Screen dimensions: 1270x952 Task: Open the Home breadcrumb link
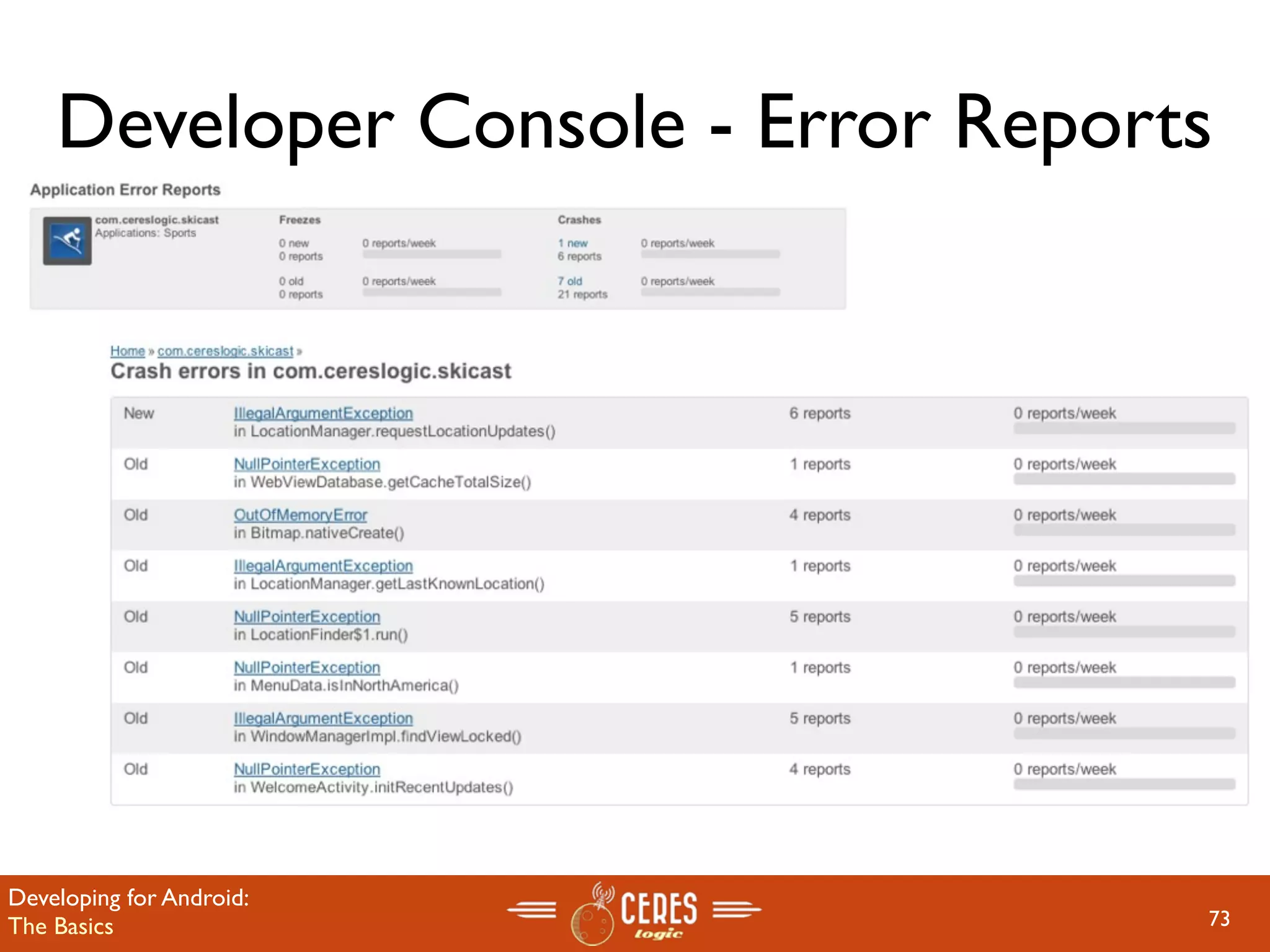click(x=127, y=351)
